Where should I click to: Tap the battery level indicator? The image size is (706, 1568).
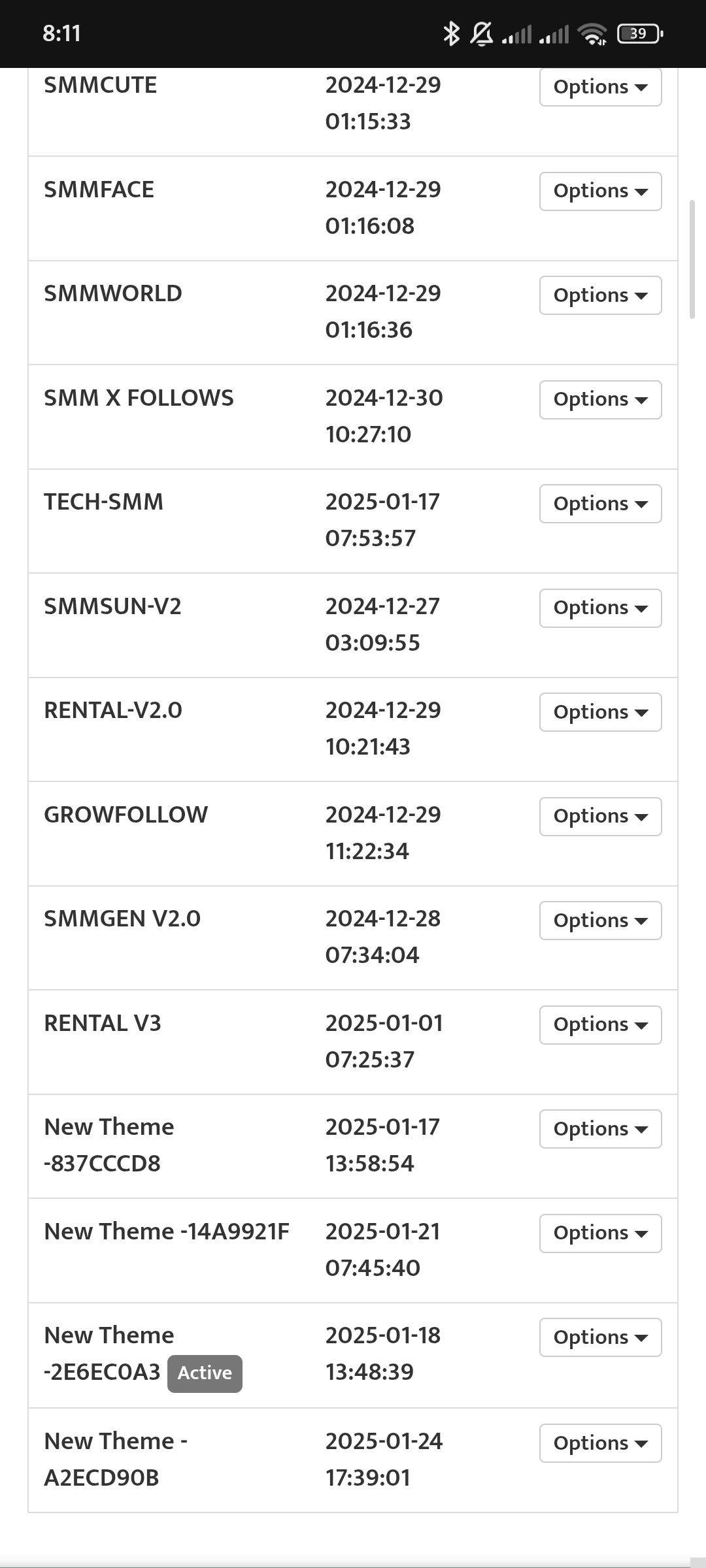click(x=640, y=33)
